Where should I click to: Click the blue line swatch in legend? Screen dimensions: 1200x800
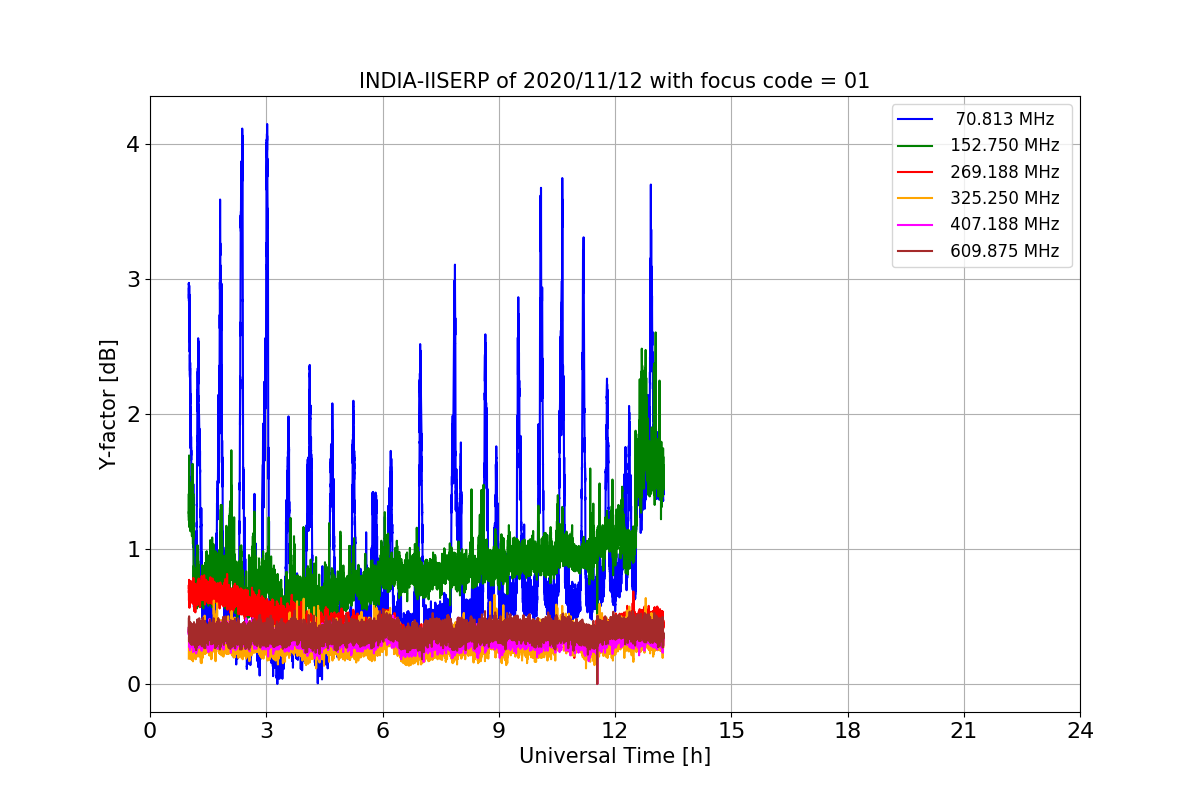click(916, 119)
